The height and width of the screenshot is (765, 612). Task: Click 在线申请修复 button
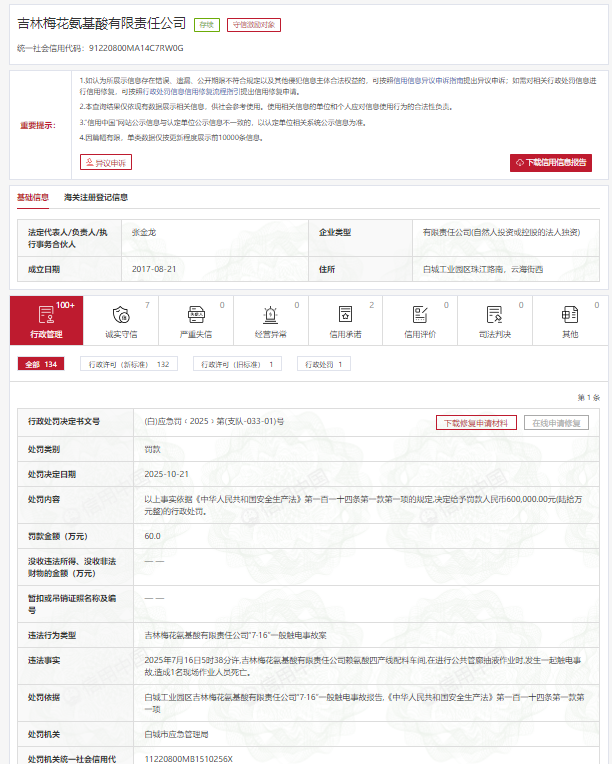(x=556, y=423)
